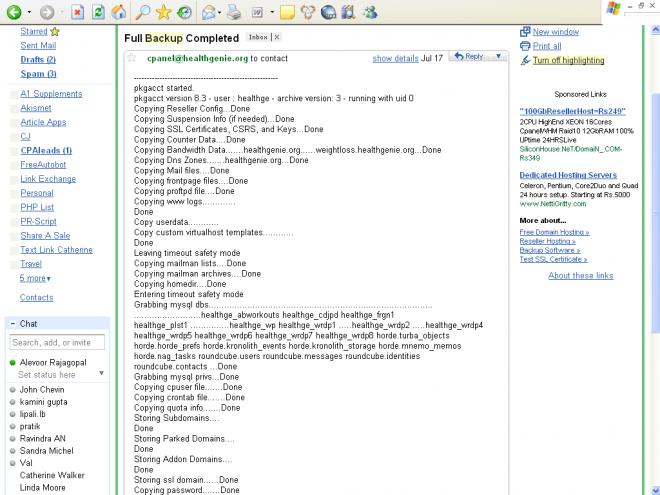Turn off highlighting link
This screenshot has width=660, height=495.
point(568,60)
